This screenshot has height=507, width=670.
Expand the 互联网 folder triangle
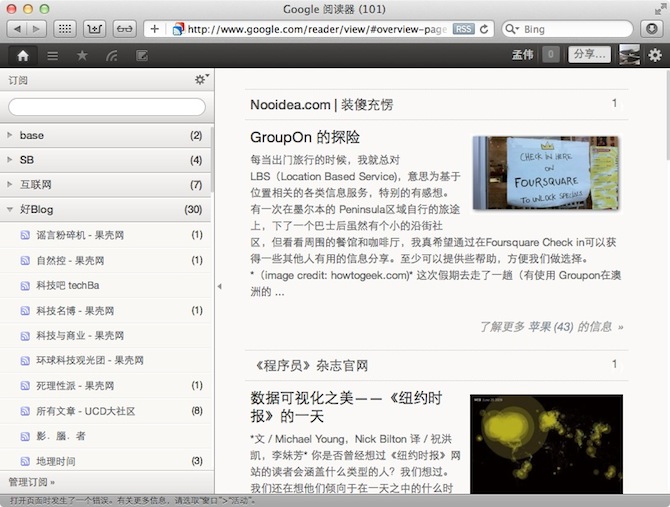click(x=10, y=185)
